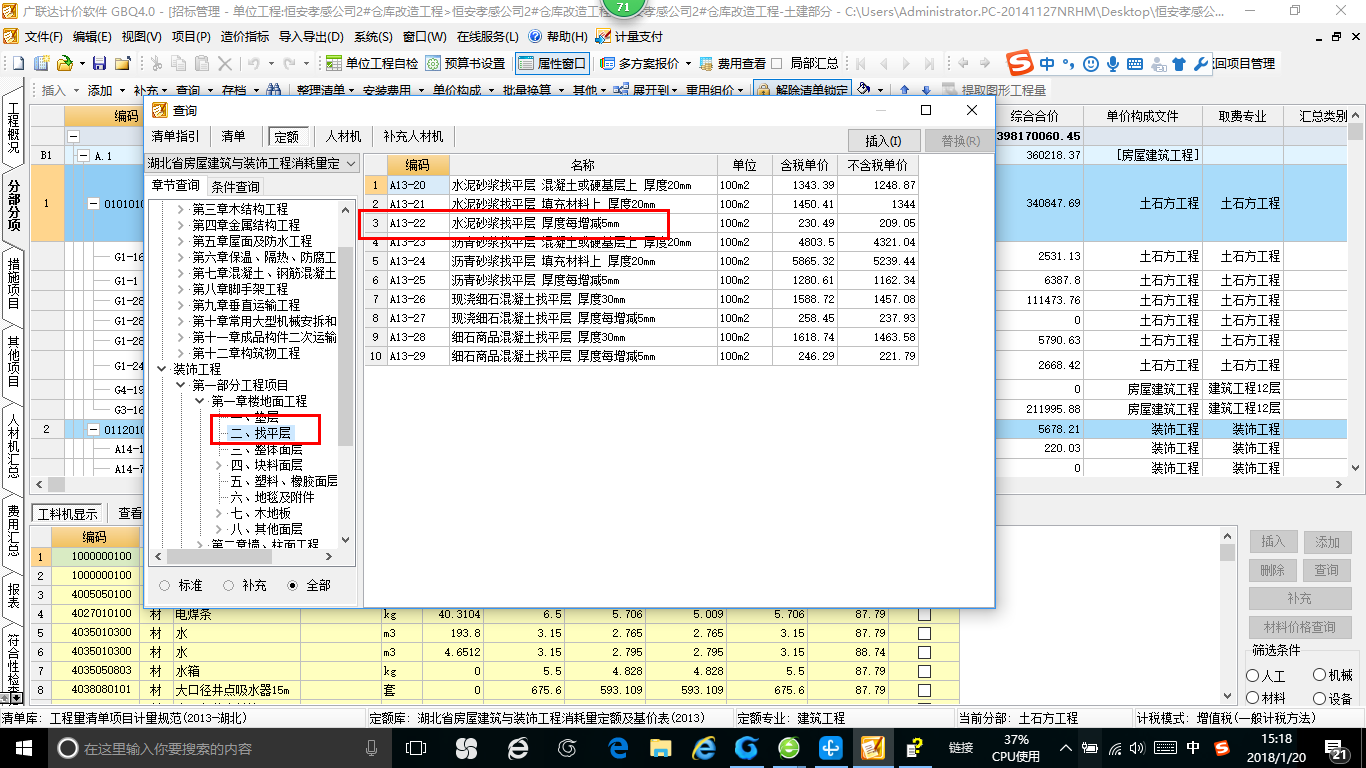Open 单价构成 dropdown menu
This screenshot has width=1366, height=768.
click(462, 90)
